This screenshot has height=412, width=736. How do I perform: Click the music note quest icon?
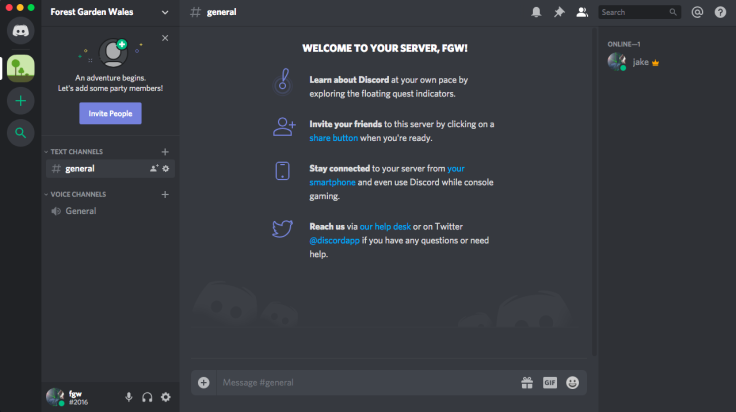[283, 81]
